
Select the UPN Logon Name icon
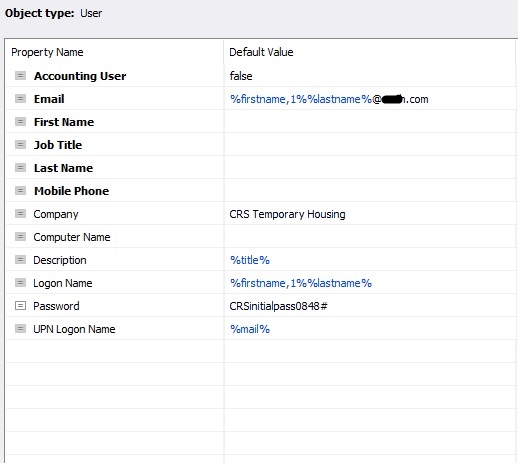(20, 329)
